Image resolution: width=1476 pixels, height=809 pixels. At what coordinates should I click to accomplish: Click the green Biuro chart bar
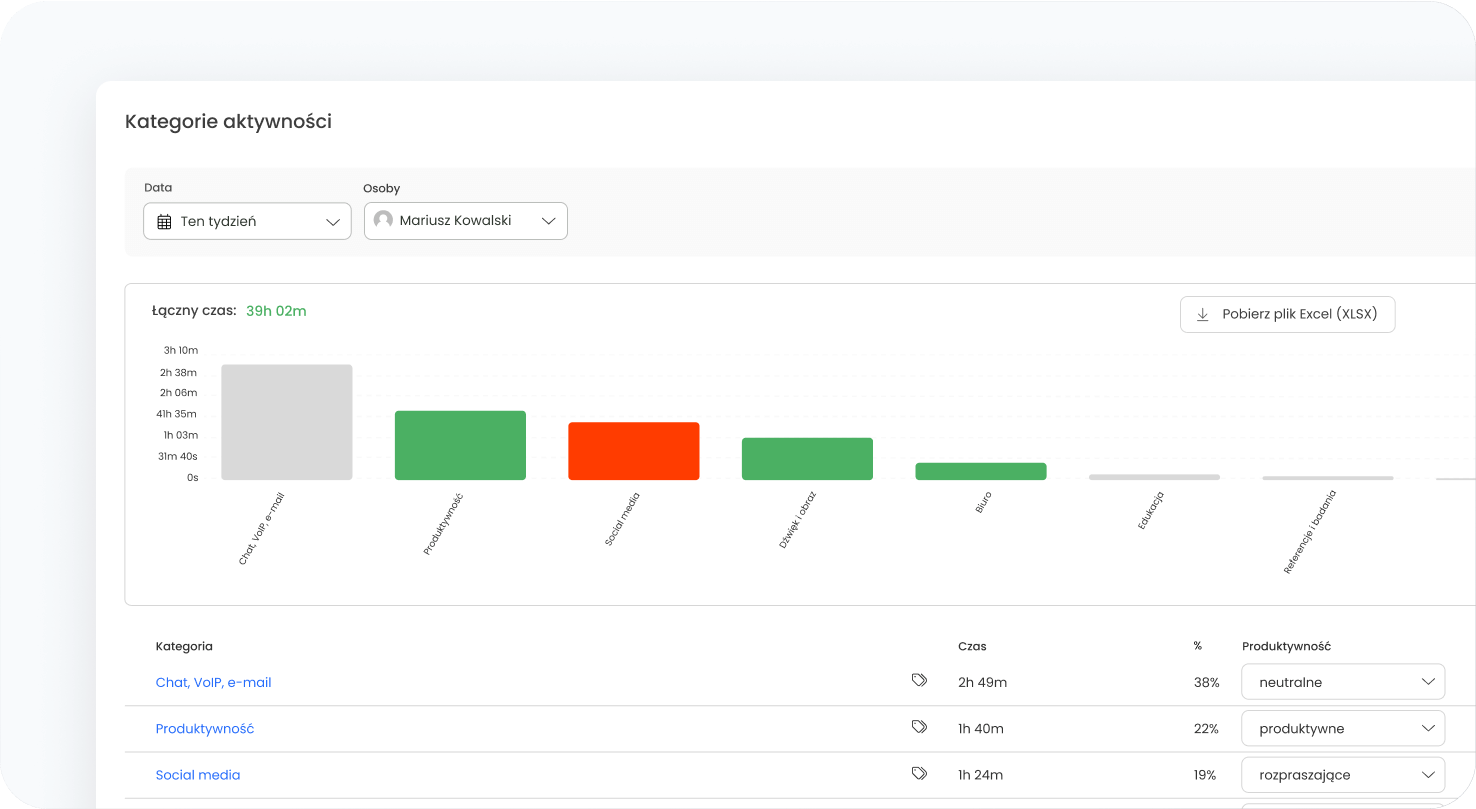pos(980,471)
